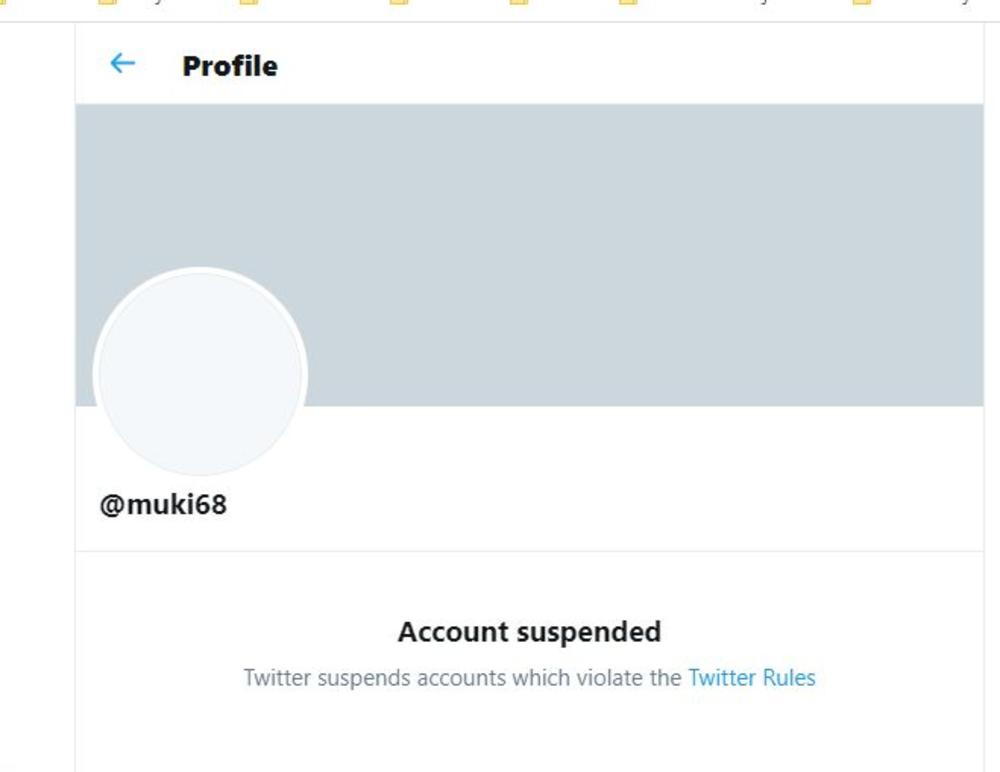Image resolution: width=1000 pixels, height=772 pixels.
Task: Open the Twitter Rules link
Action: point(751,678)
